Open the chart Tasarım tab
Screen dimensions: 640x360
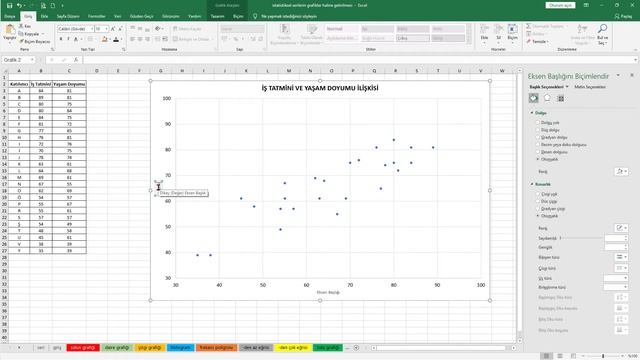pyautogui.click(x=217, y=16)
